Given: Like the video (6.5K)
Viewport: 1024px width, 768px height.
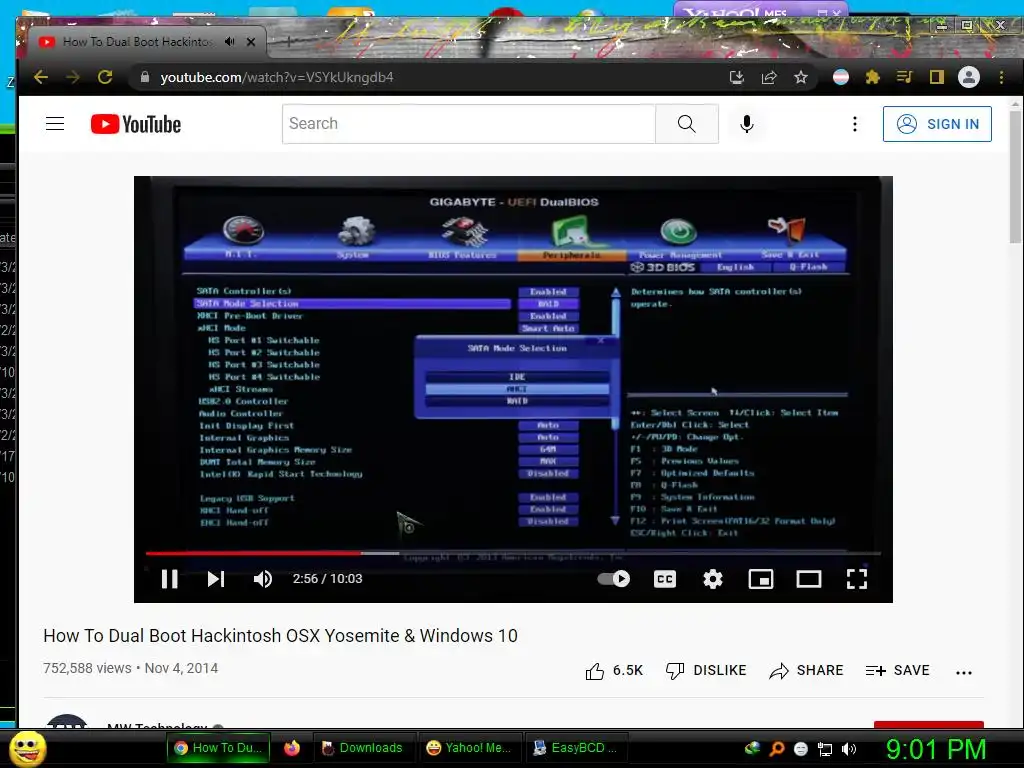Looking at the screenshot, I should click(x=614, y=671).
